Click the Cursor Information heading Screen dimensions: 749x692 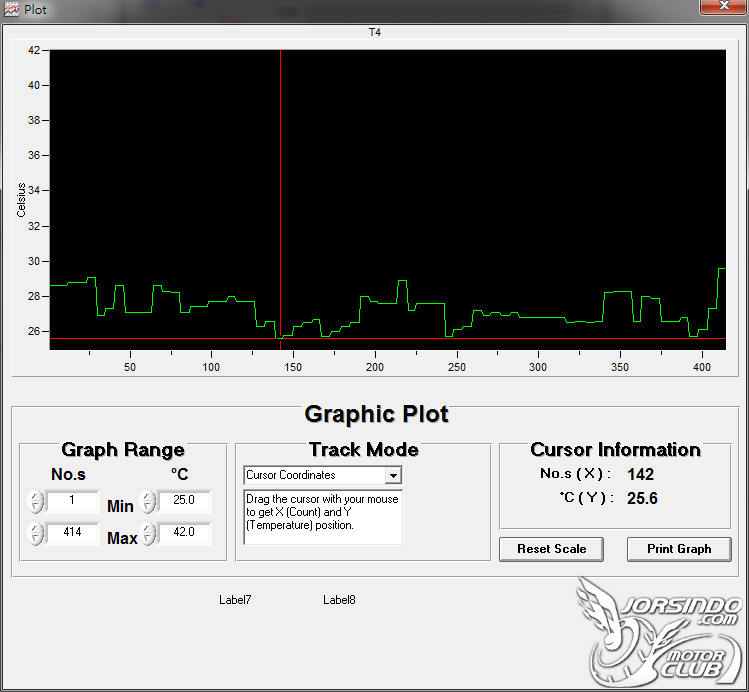pyautogui.click(x=615, y=450)
